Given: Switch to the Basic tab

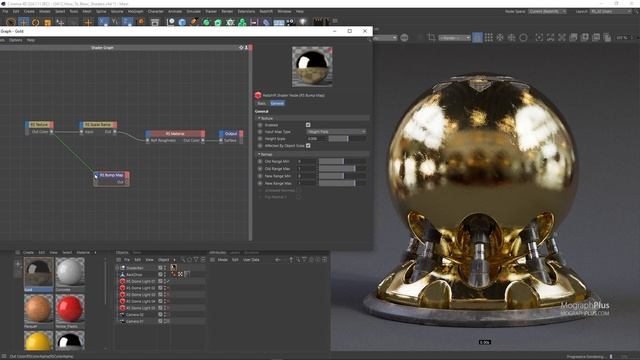Looking at the screenshot, I should click(x=262, y=104).
